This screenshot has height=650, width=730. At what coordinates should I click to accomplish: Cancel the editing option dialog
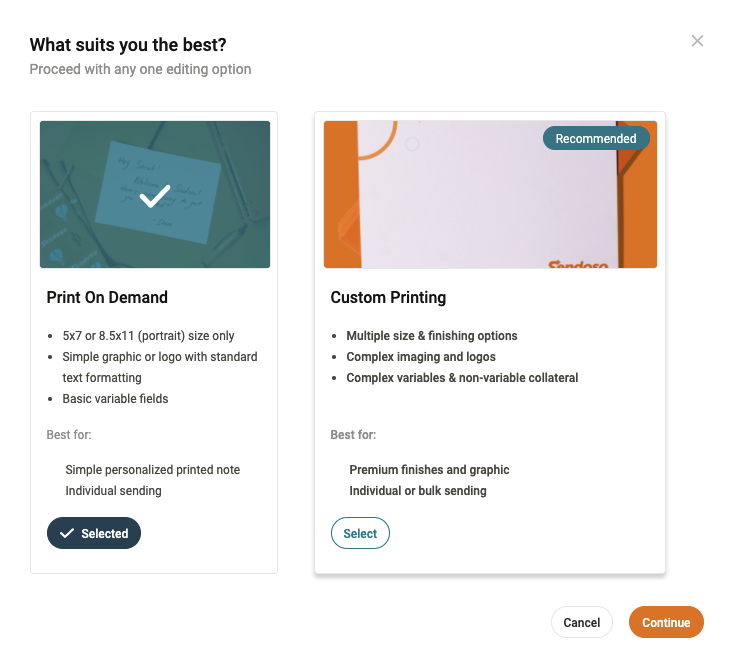tap(581, 622)
